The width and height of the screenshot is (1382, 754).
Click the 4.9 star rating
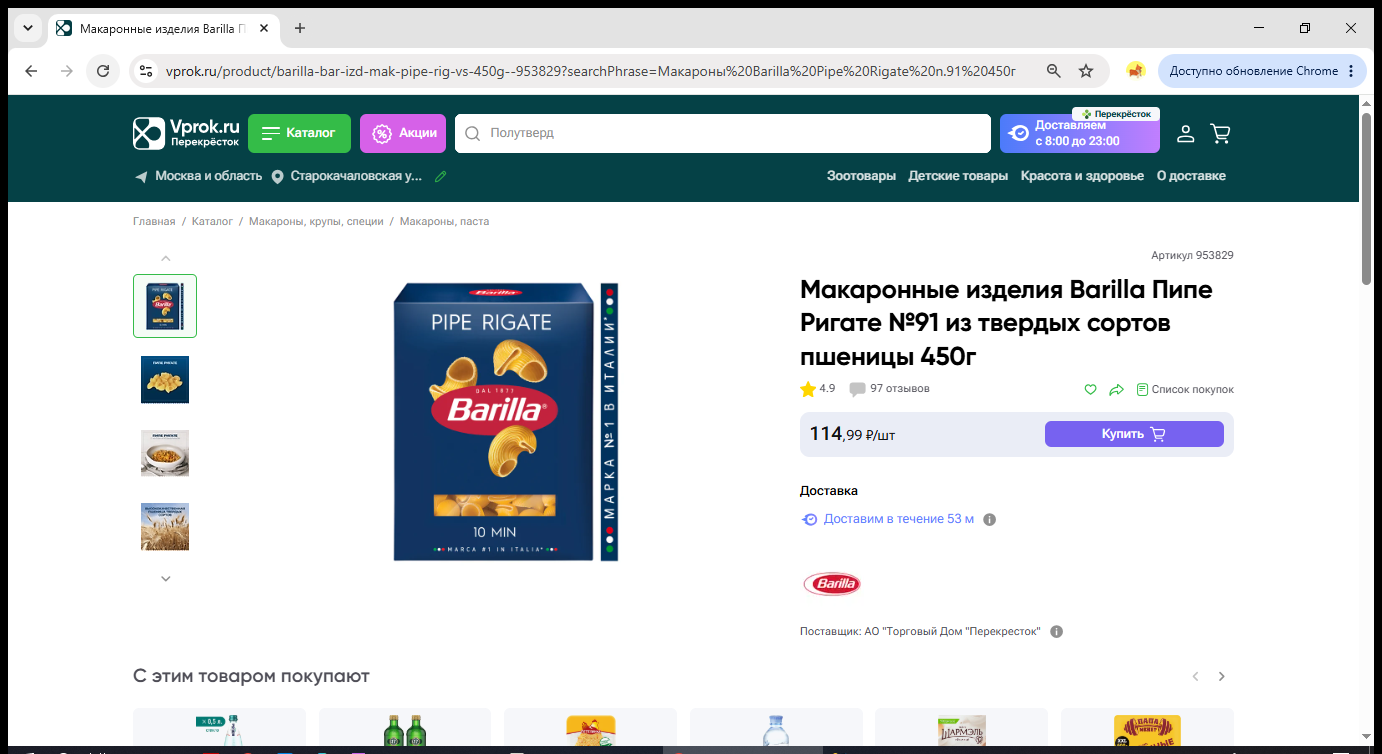818,389
